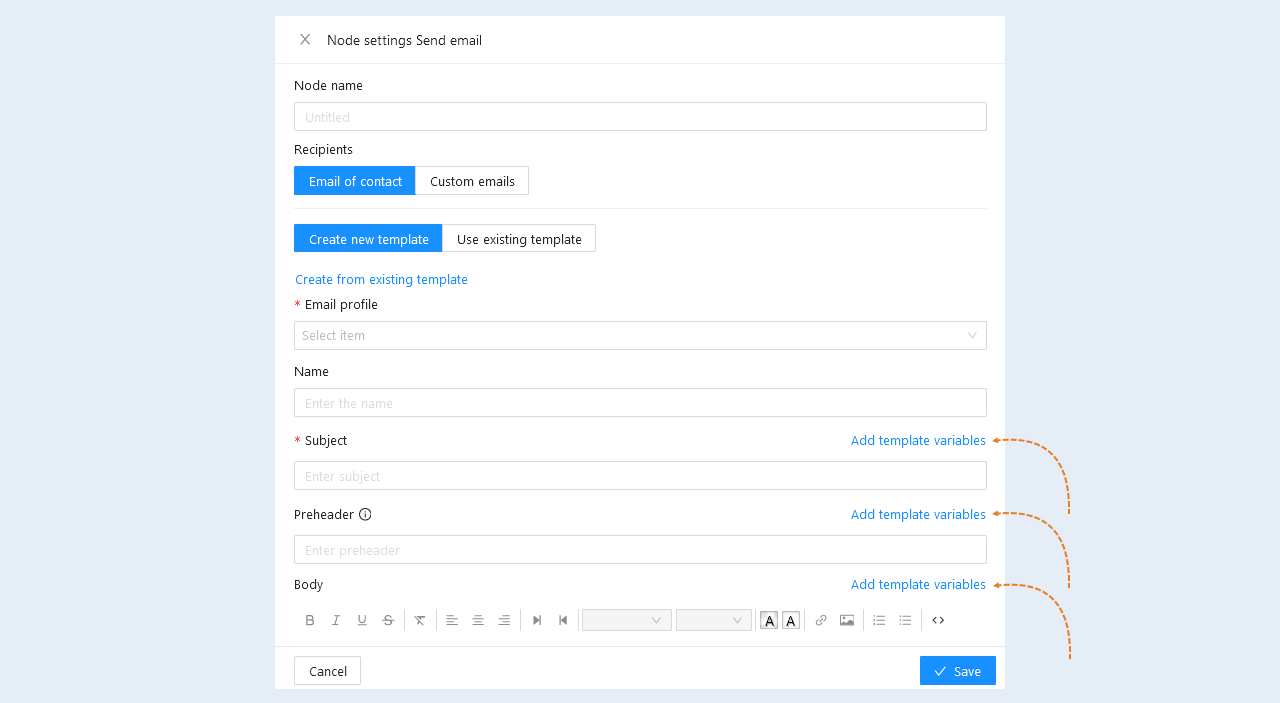Toggle bold formatting in Body toolbar
The height and width of the screenshot is (703, 1280).
pyautogui.click(x=310, y=620)
